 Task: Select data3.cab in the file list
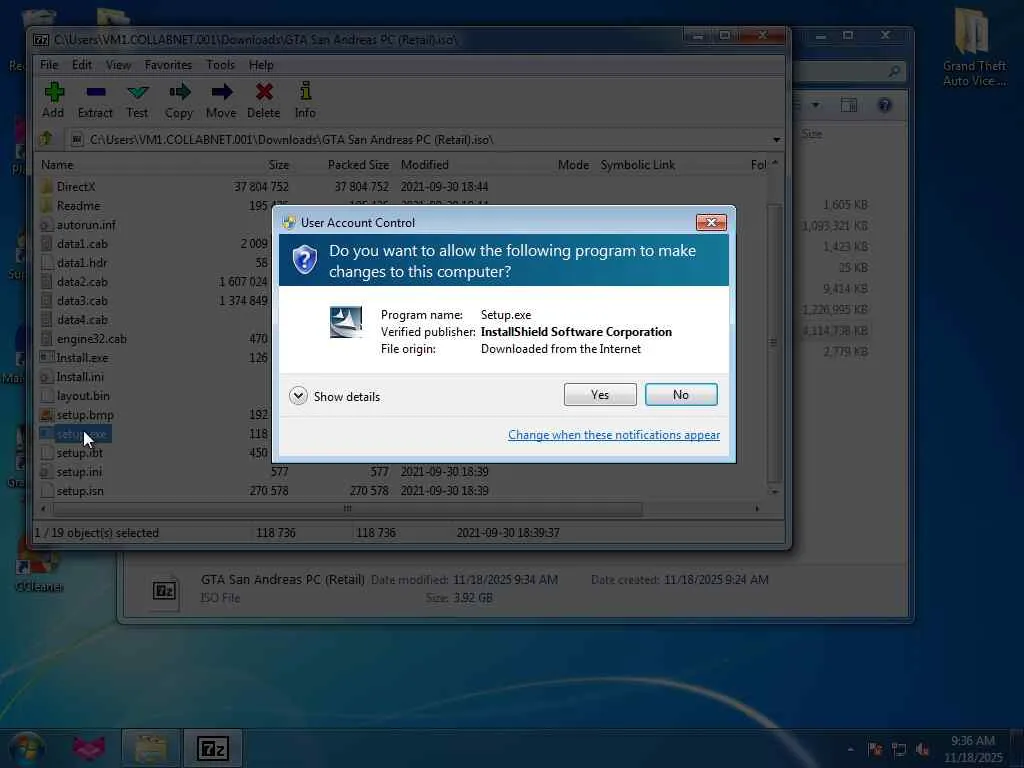82,300
